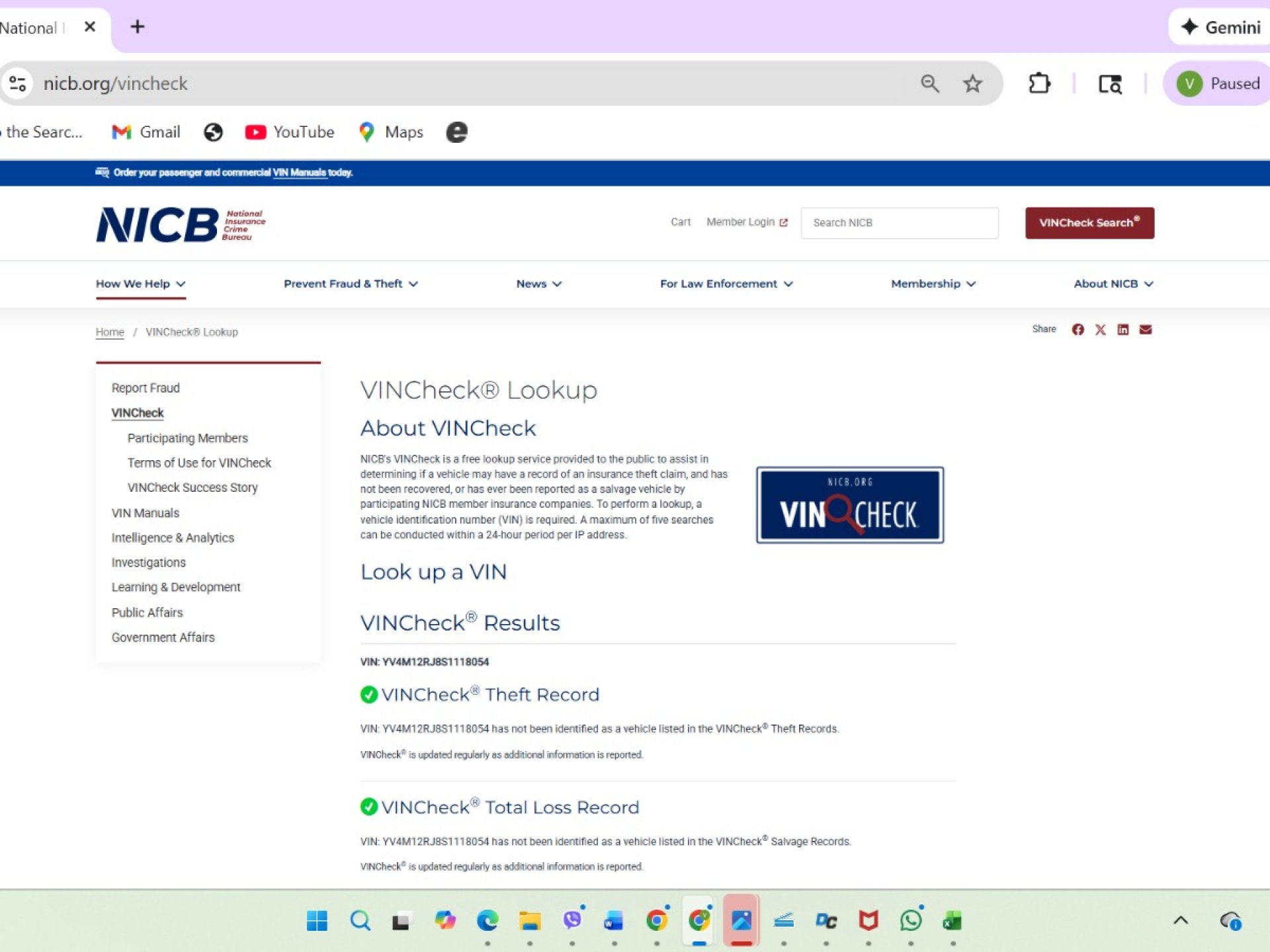Expand For Law Enforcement menu
This screenshot has width=1270, height=952.
tap(726, 284)
